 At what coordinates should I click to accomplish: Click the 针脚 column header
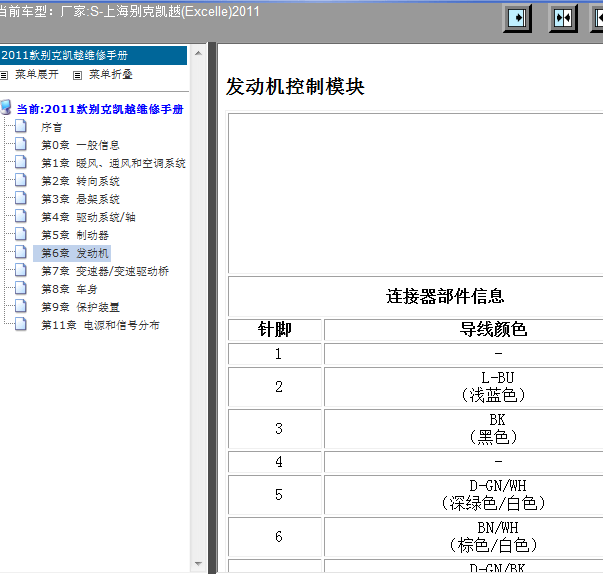[275, 329]
